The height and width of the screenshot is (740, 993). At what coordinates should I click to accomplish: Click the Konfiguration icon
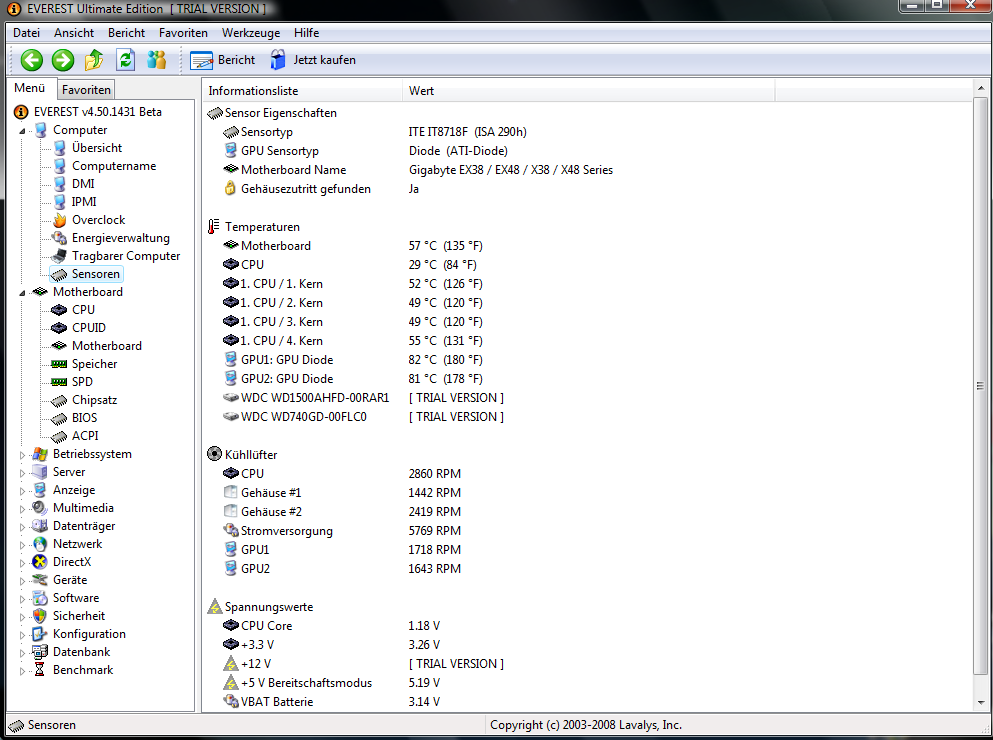coord(40,634)
